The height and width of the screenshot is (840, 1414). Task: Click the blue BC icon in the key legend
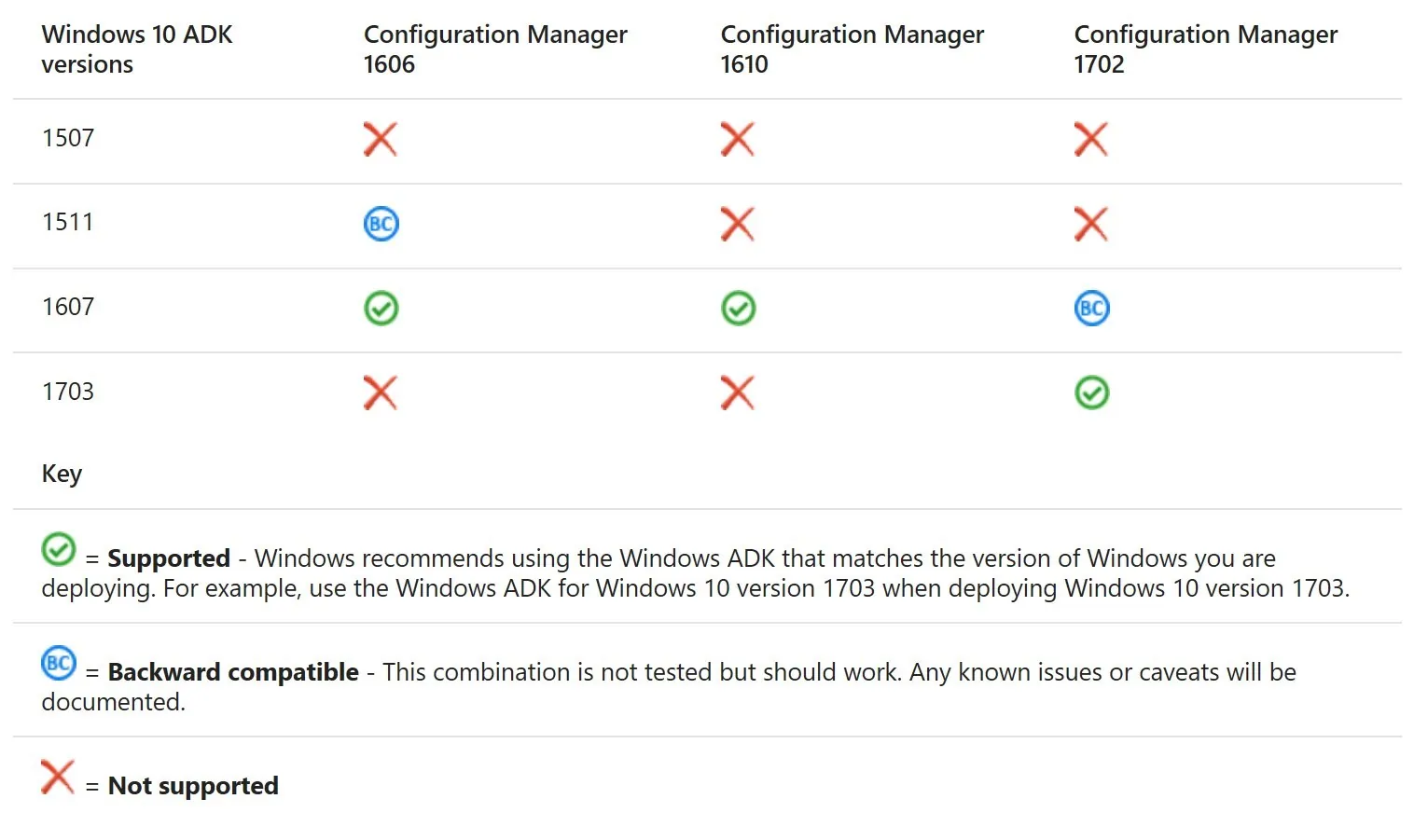click(x=59, y=663)
